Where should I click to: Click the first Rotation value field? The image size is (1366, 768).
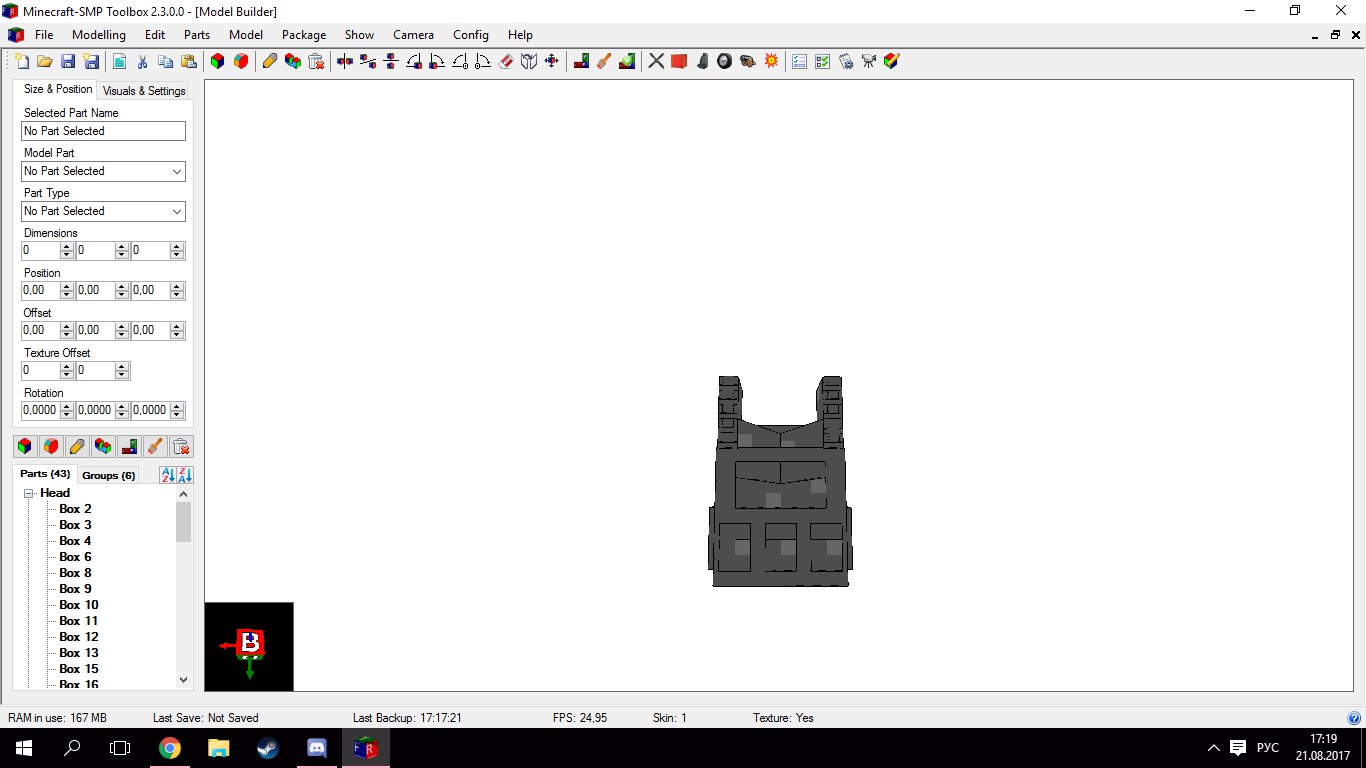(41, 410)
